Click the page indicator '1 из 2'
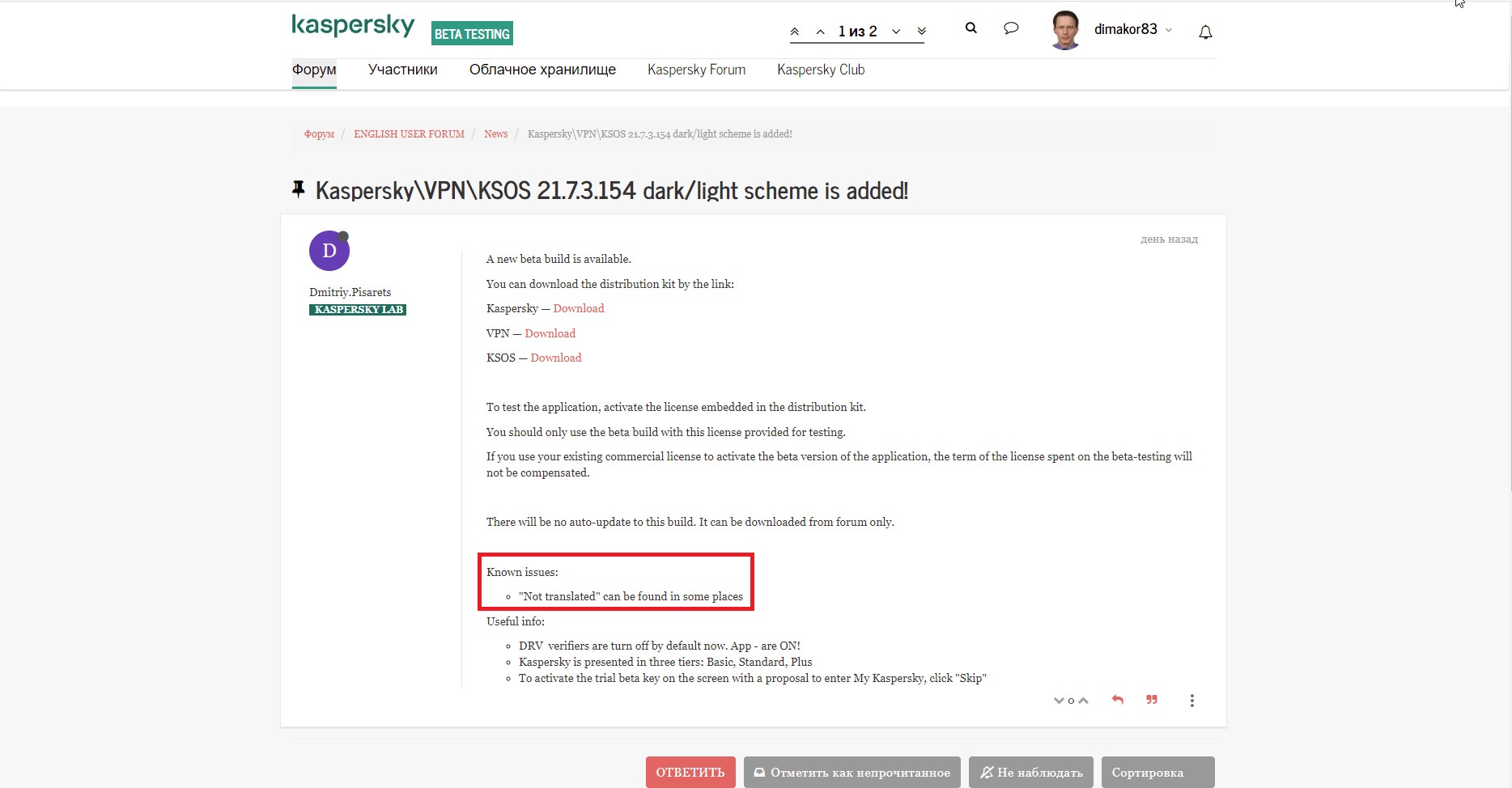The height and width of the screenshot is (788, 1512). pyautogui.click(x=857, y=32)
